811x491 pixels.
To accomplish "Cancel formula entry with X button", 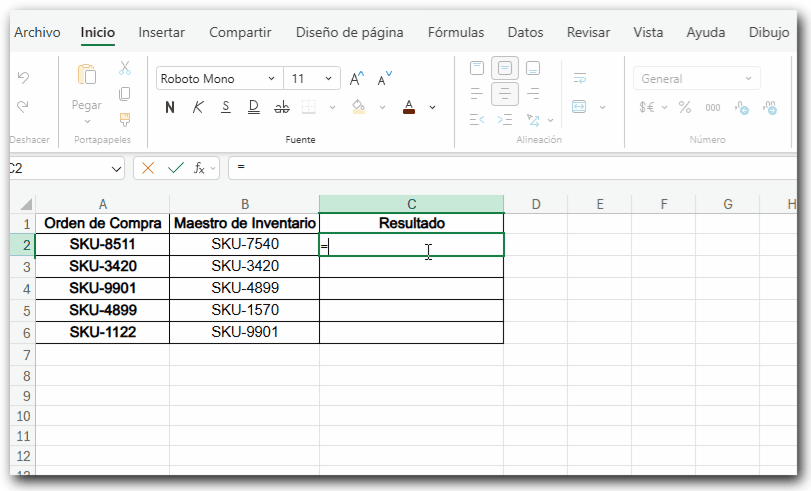I will click(148, 168).
